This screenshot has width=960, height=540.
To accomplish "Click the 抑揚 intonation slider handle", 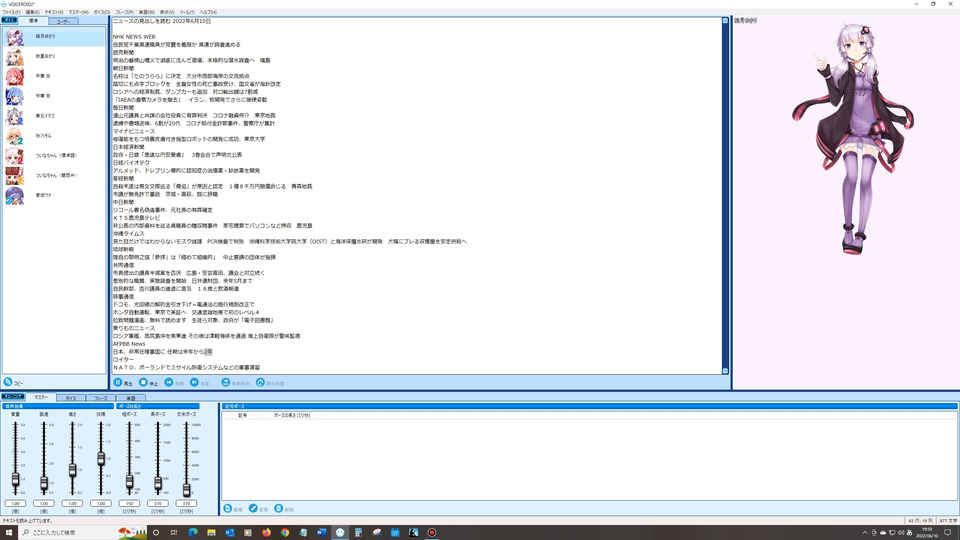I will (101, 458).
